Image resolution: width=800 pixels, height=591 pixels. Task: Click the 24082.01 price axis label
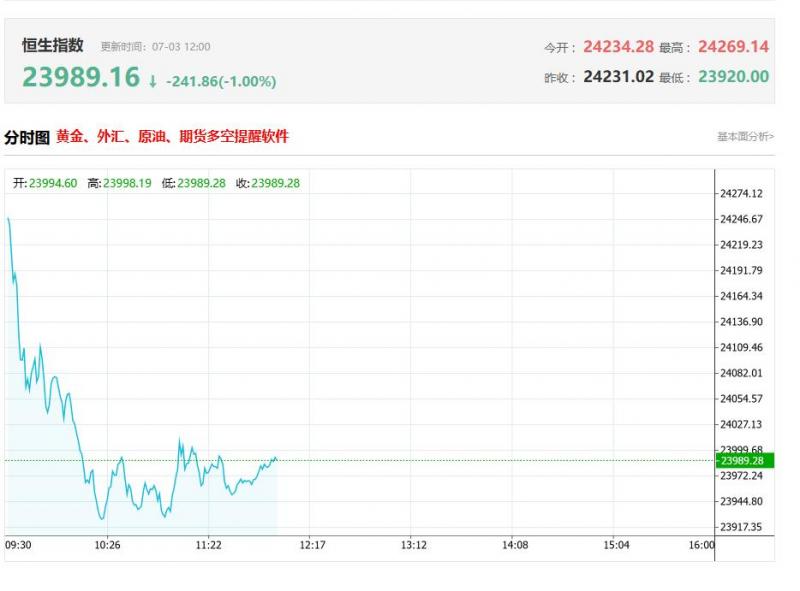coord(741,373)
